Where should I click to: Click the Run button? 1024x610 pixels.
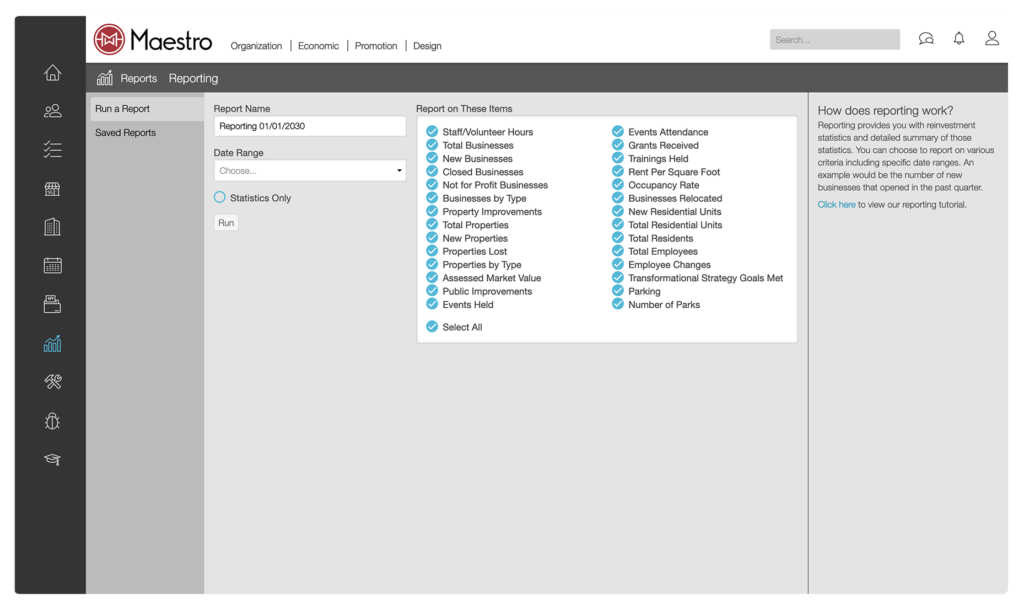click(225, 222)
